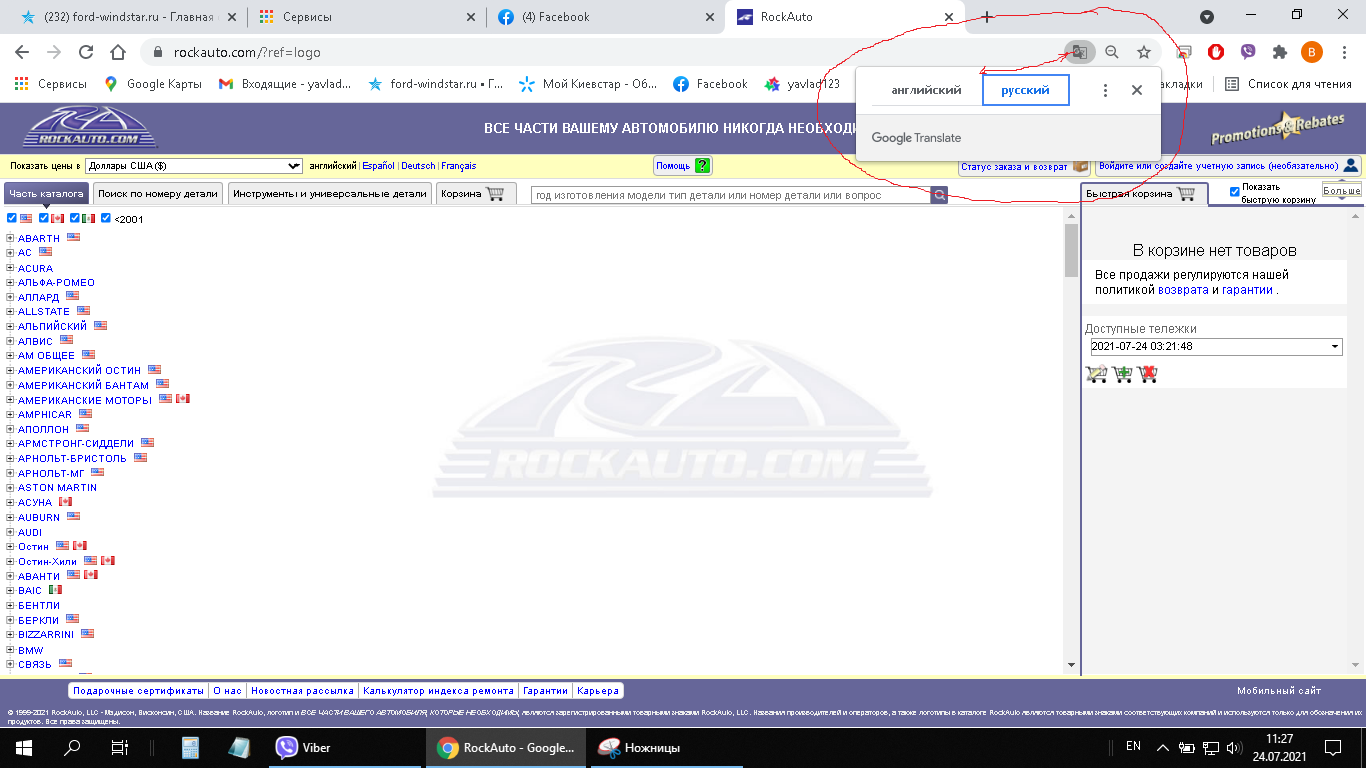Screen dimensions: 1366x768
Task: Click the browser reload button
Action: (x=86, y=52)
